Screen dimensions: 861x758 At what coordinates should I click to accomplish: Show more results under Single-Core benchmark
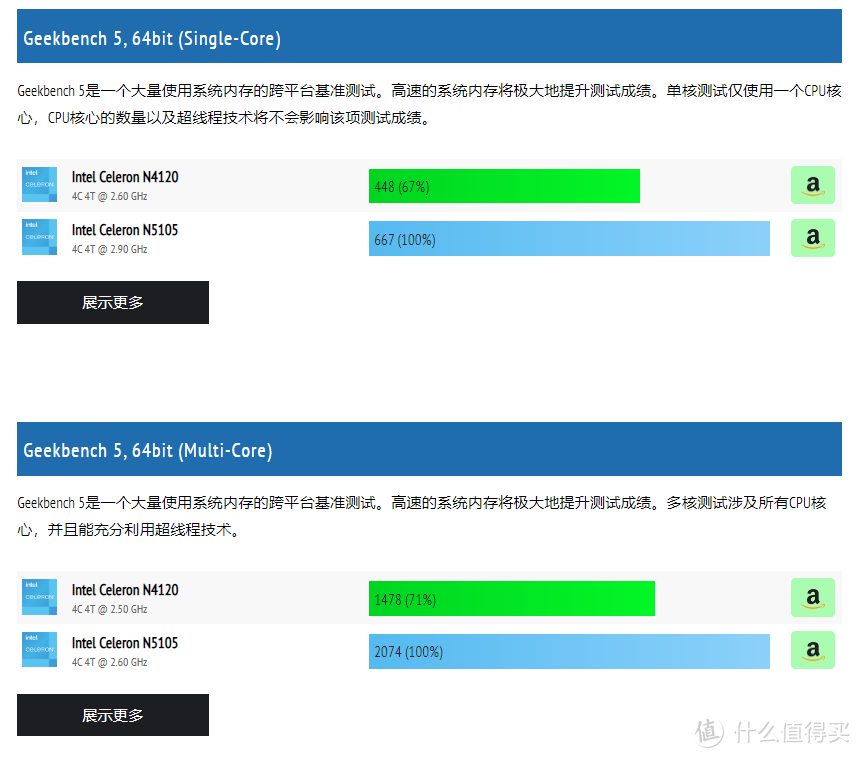coord(113,303)
